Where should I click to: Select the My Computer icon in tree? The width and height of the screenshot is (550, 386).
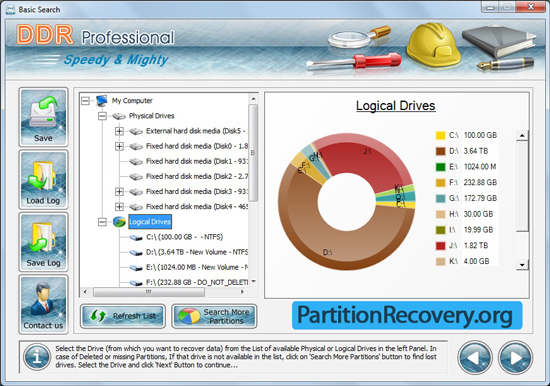(x=102, y=100)
